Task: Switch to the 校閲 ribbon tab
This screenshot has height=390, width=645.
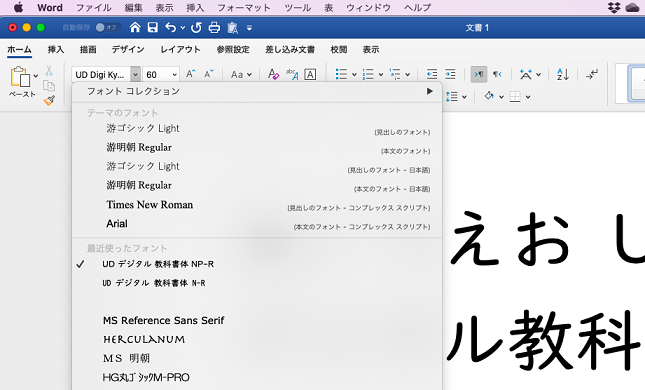Action: [339, 49]
